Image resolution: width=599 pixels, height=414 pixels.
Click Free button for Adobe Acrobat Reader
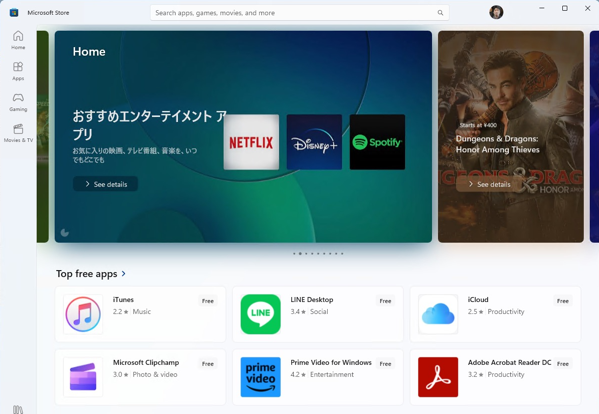563,364
